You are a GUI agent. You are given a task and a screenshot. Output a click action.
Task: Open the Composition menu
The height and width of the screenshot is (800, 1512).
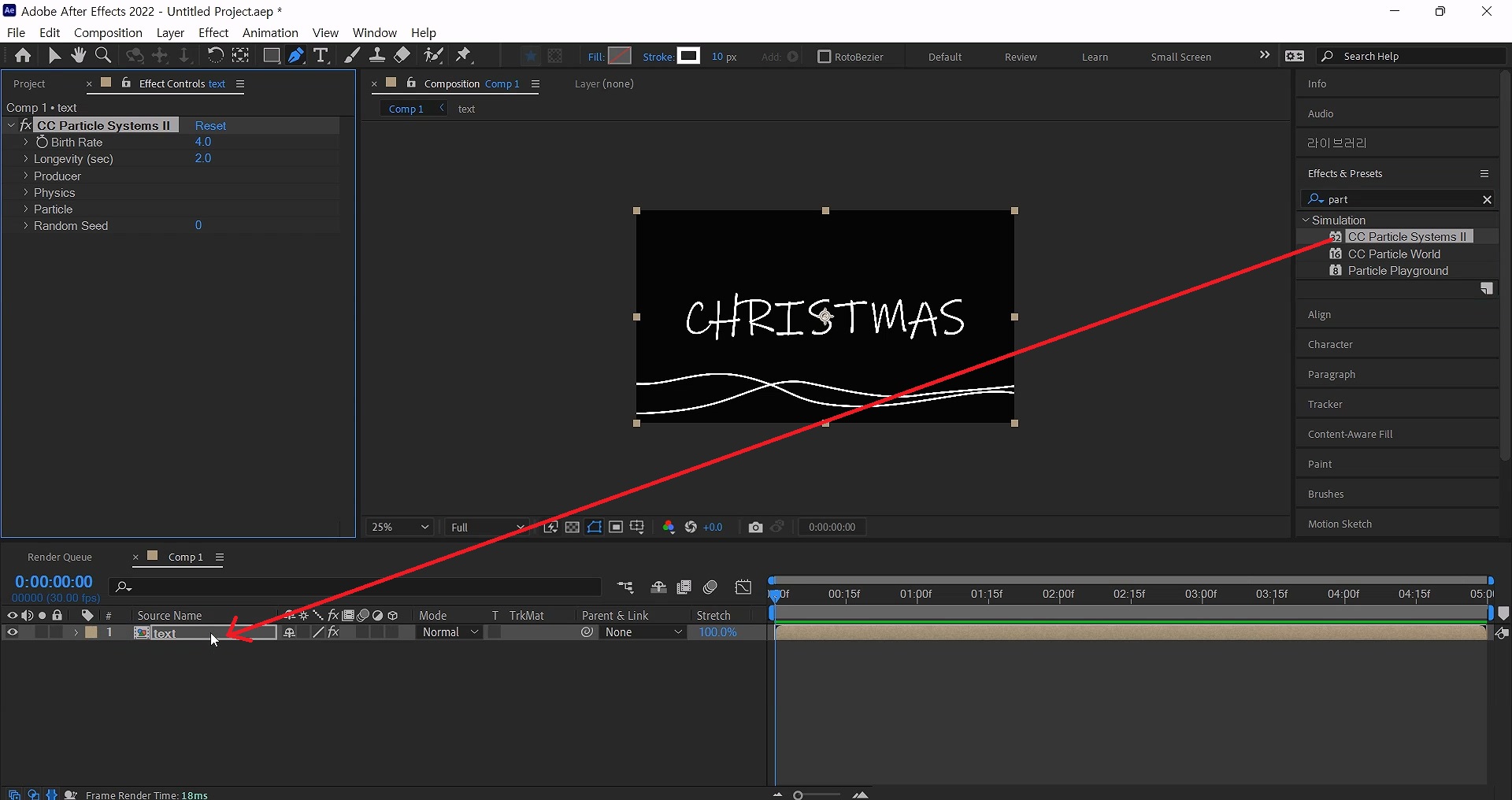tap(108, 32)
